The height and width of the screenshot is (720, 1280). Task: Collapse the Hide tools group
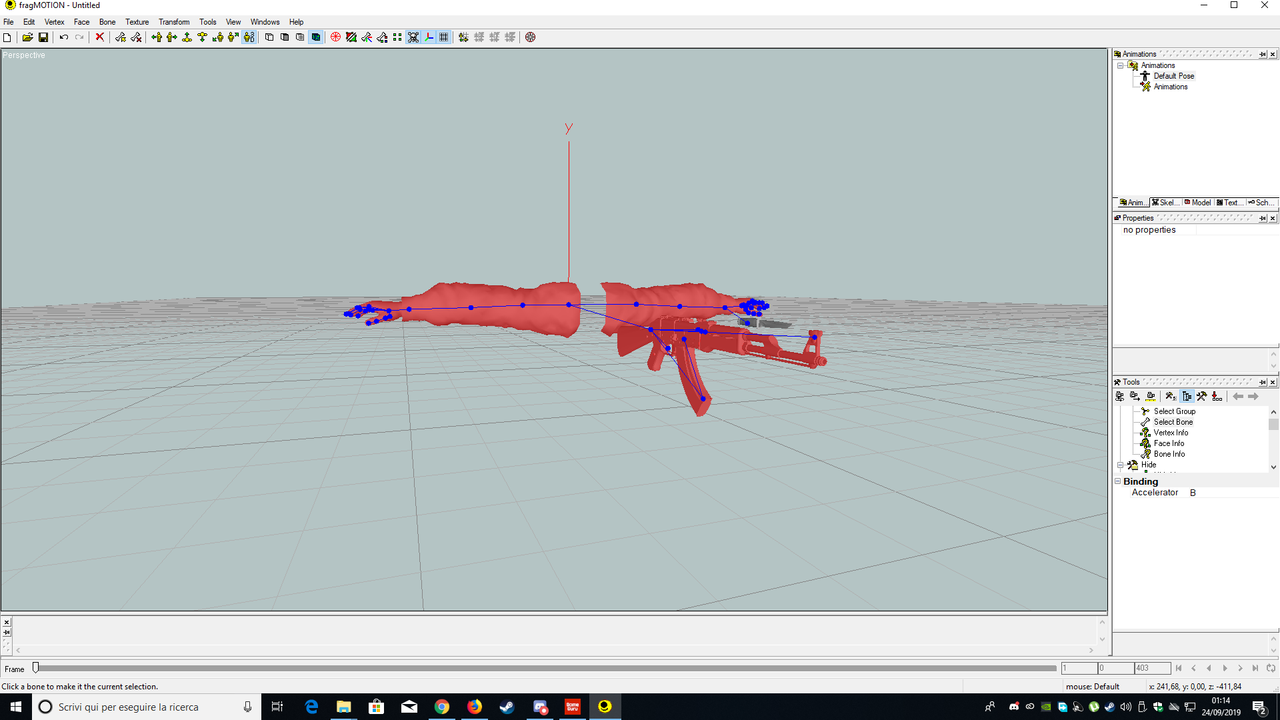(x=1121, y=465)
